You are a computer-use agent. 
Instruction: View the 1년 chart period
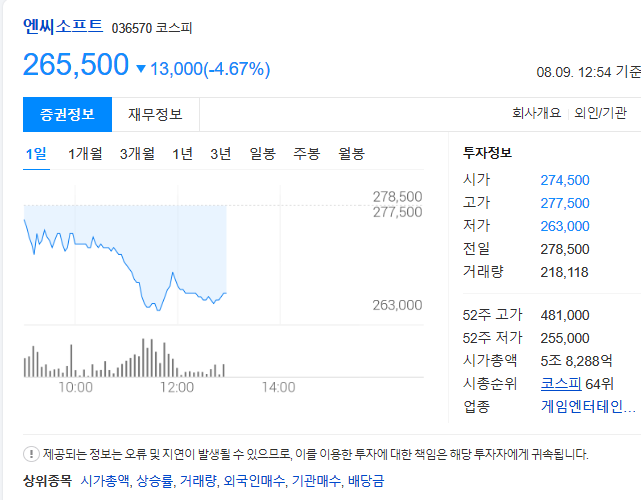pyautogui.click(x=182, y=154)
